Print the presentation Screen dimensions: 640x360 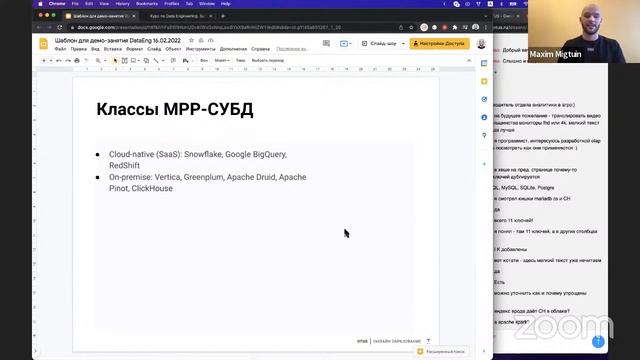(77, 60)
